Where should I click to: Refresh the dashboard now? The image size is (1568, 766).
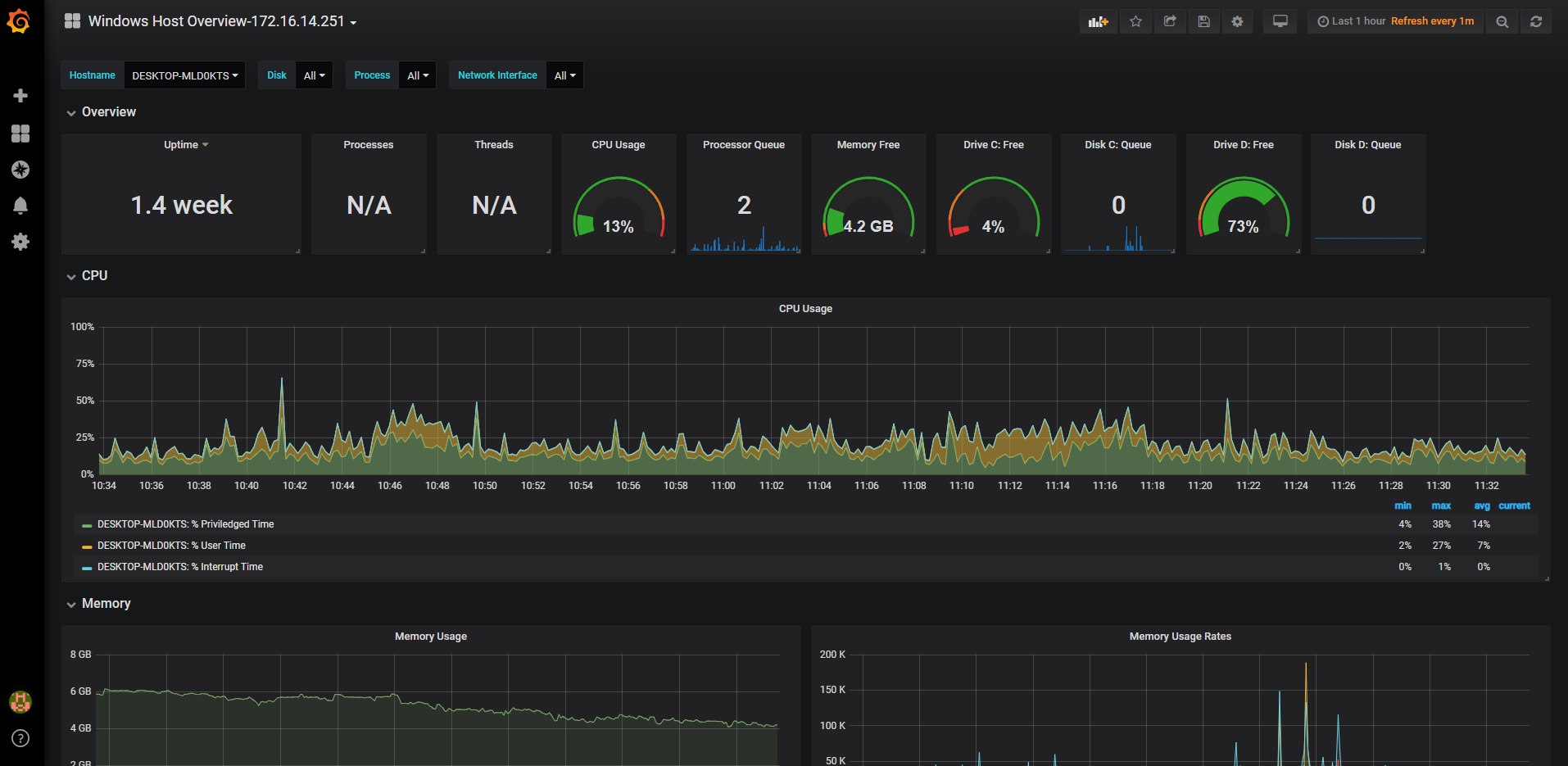1536,22
